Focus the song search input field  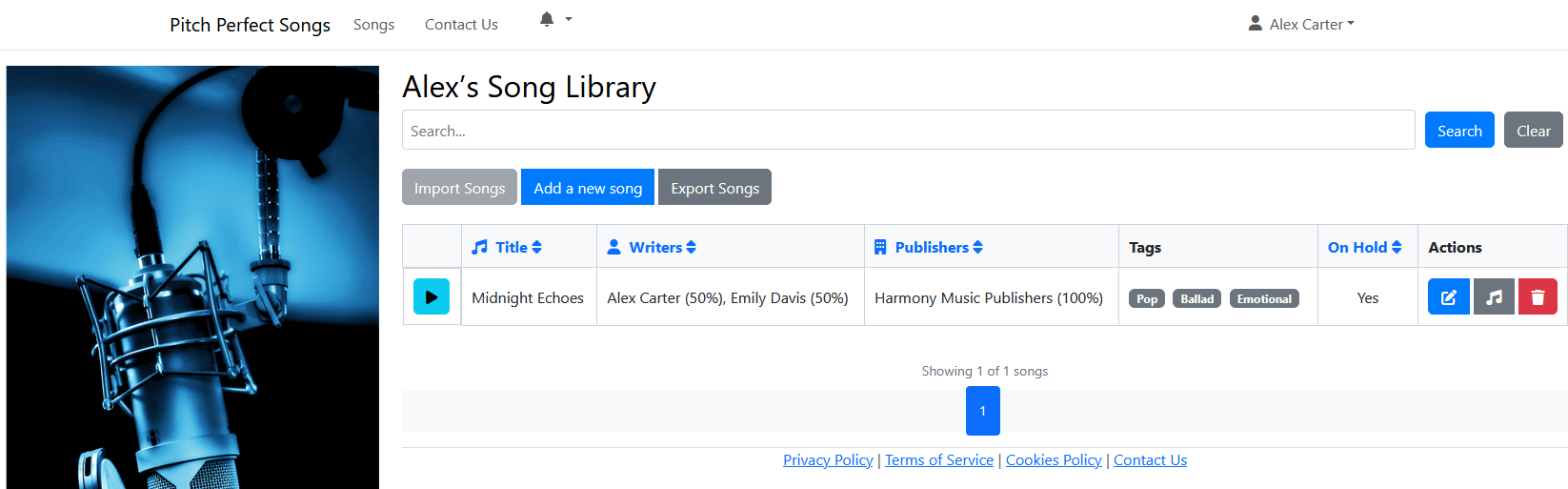pyautogui.click(x=907, y=131)
